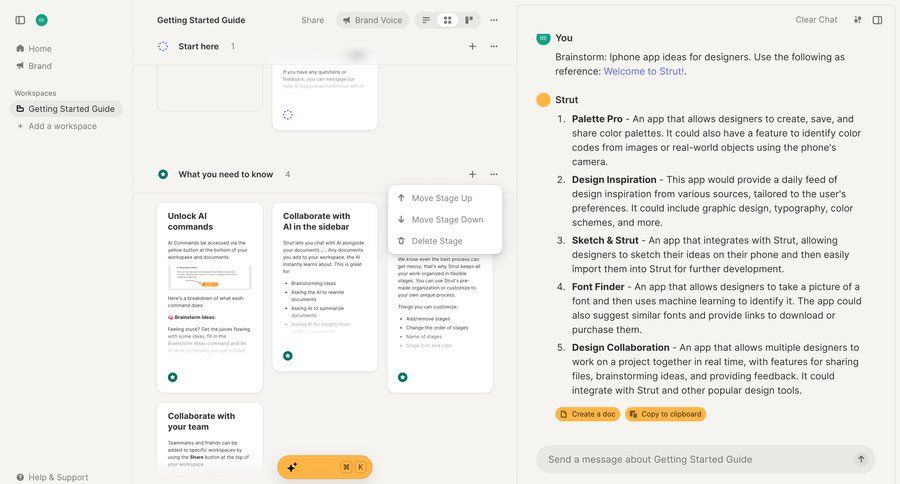Open the Welcome to Strut! link
900x484 pixels.
pyautogui.click(x=643, y=71)
